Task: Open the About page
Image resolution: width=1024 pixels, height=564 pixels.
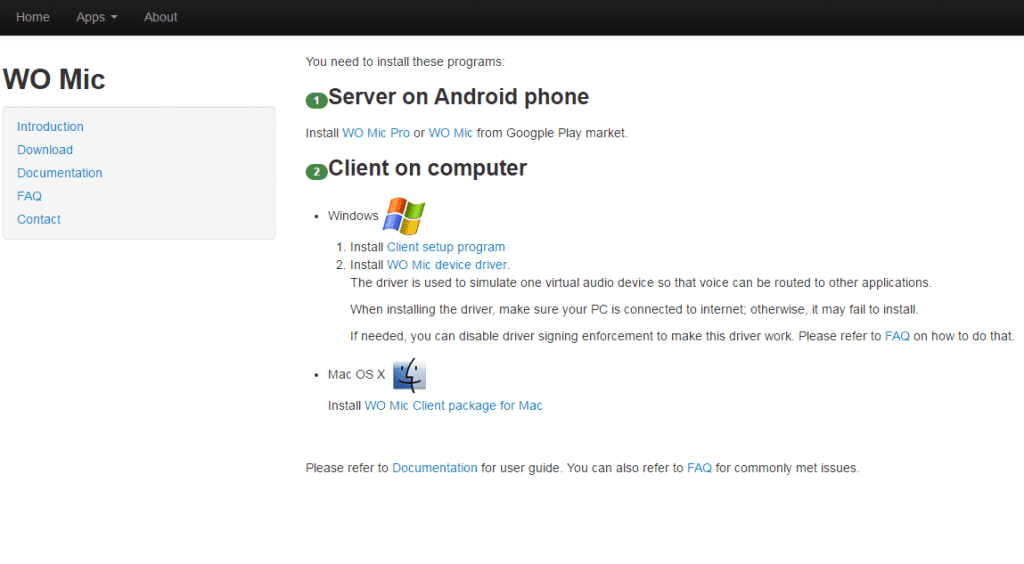Action: pyautogui.click(x=161, y=17)
